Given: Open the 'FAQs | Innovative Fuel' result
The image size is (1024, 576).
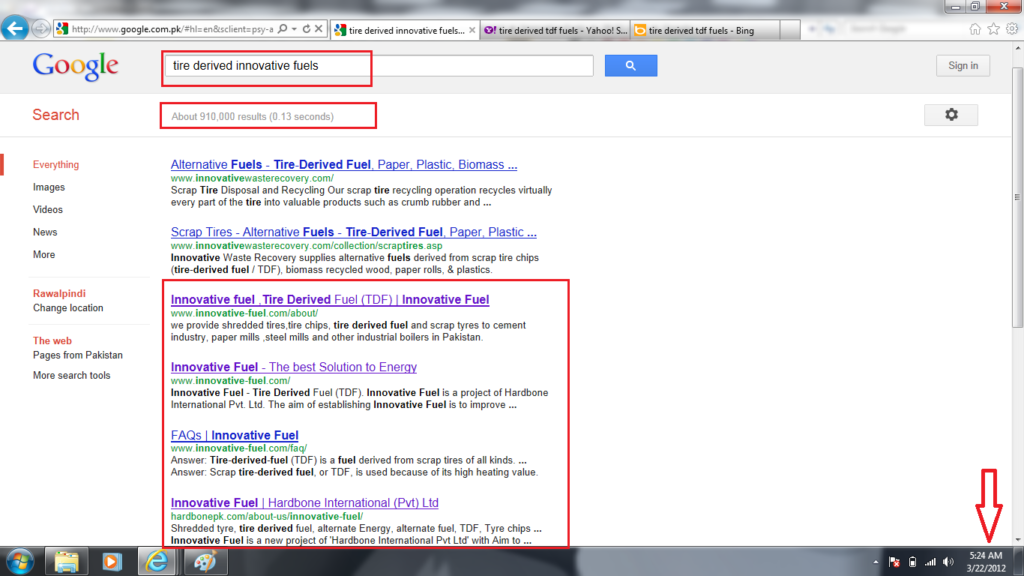Looking at the screenshot, I should (x=234, y=435).
